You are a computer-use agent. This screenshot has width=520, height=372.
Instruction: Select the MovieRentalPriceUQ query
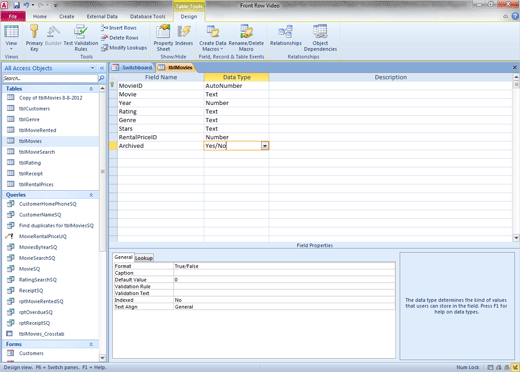[43, 236]
